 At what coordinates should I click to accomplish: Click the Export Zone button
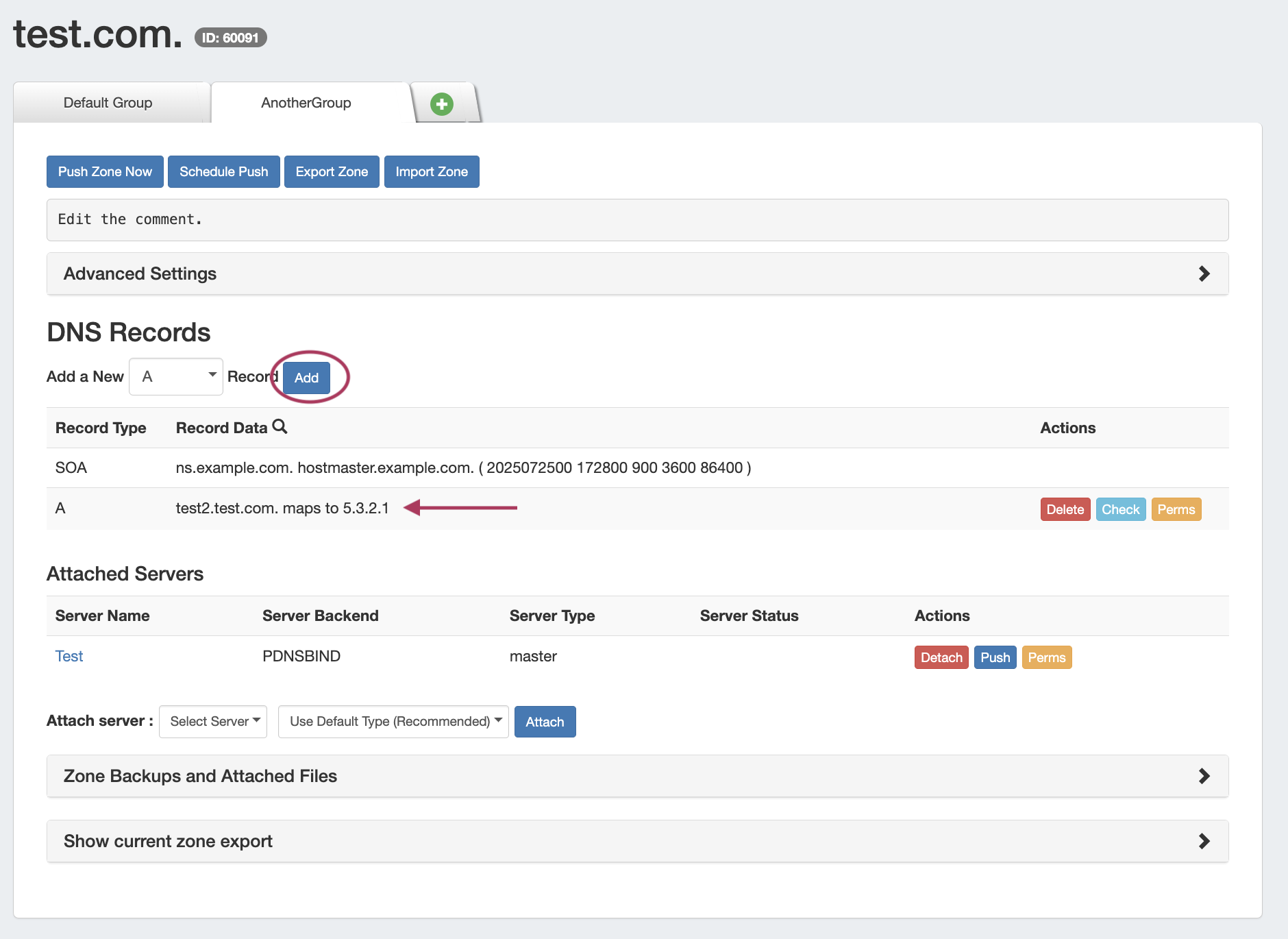point(332,171)
